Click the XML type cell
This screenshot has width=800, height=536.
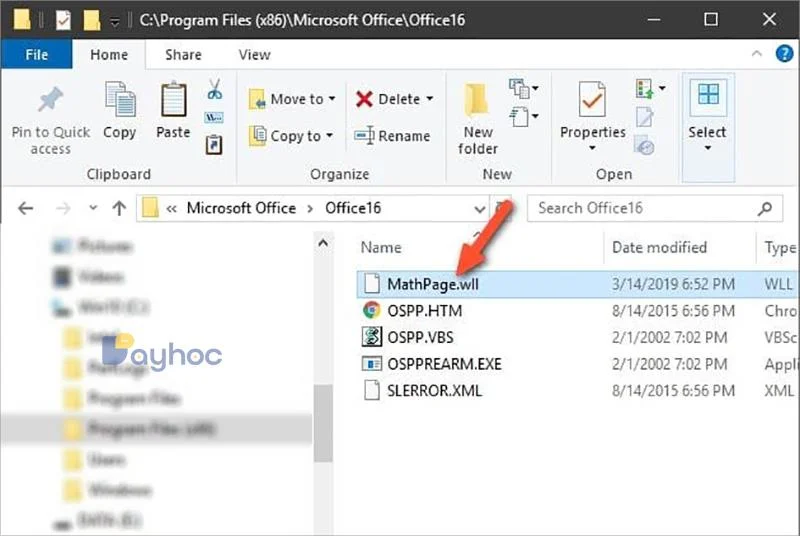point(779,391)
